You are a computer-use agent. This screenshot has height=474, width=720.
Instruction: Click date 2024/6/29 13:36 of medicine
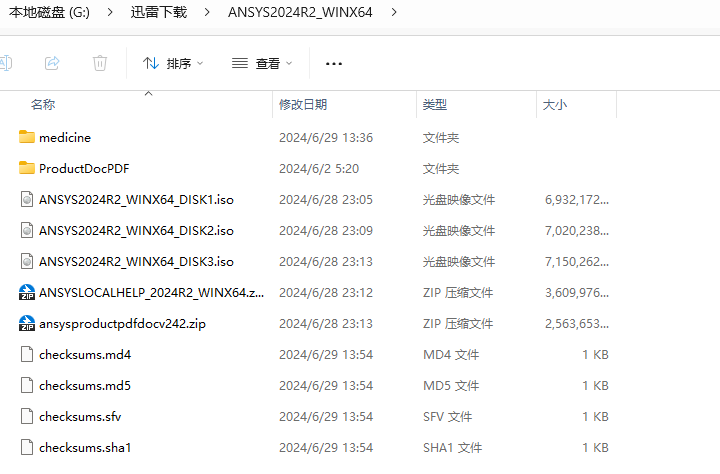[326, 138]
